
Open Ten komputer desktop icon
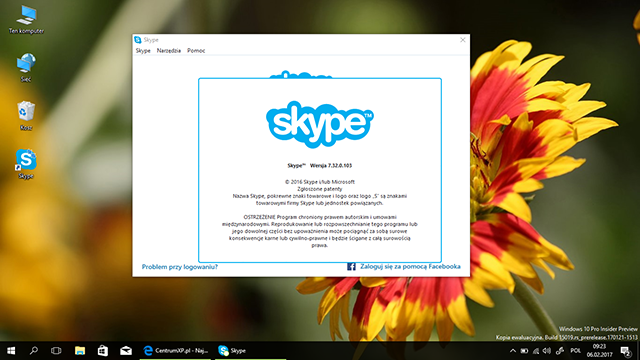(26, 20)
